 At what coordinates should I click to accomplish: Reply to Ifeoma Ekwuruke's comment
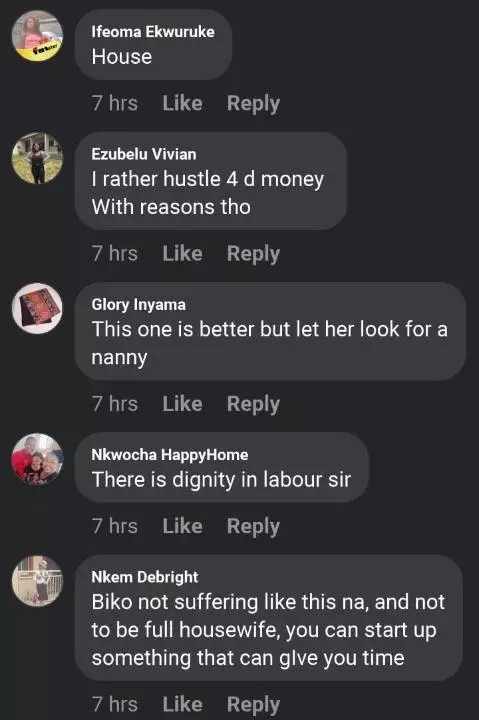[253, 104]
